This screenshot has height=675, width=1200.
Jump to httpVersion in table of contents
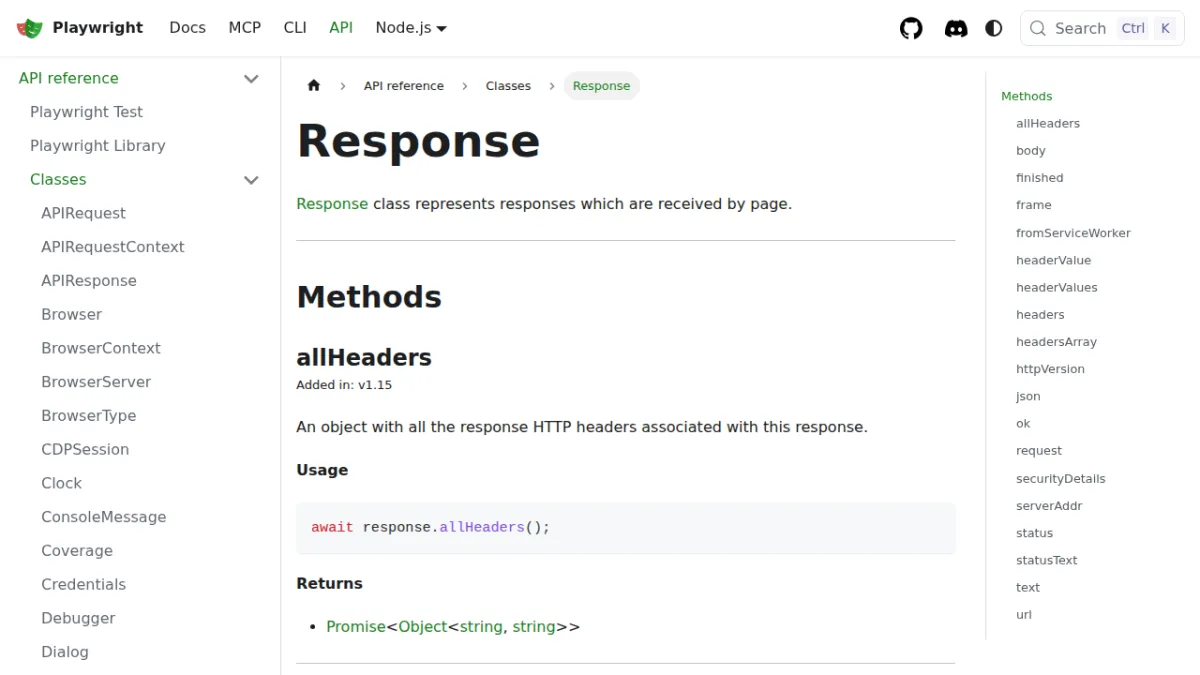pyautogui.click(x=1050, y=369)
